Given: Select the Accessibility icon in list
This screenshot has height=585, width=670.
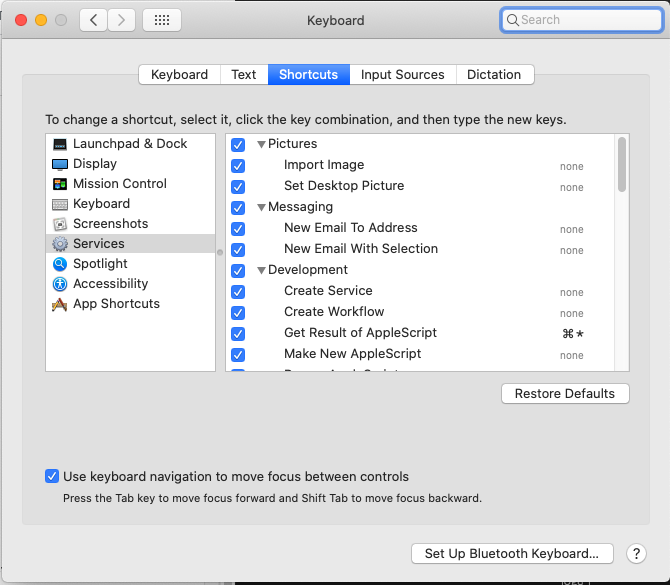Looking at the screenshot, I should click(60, 284).
